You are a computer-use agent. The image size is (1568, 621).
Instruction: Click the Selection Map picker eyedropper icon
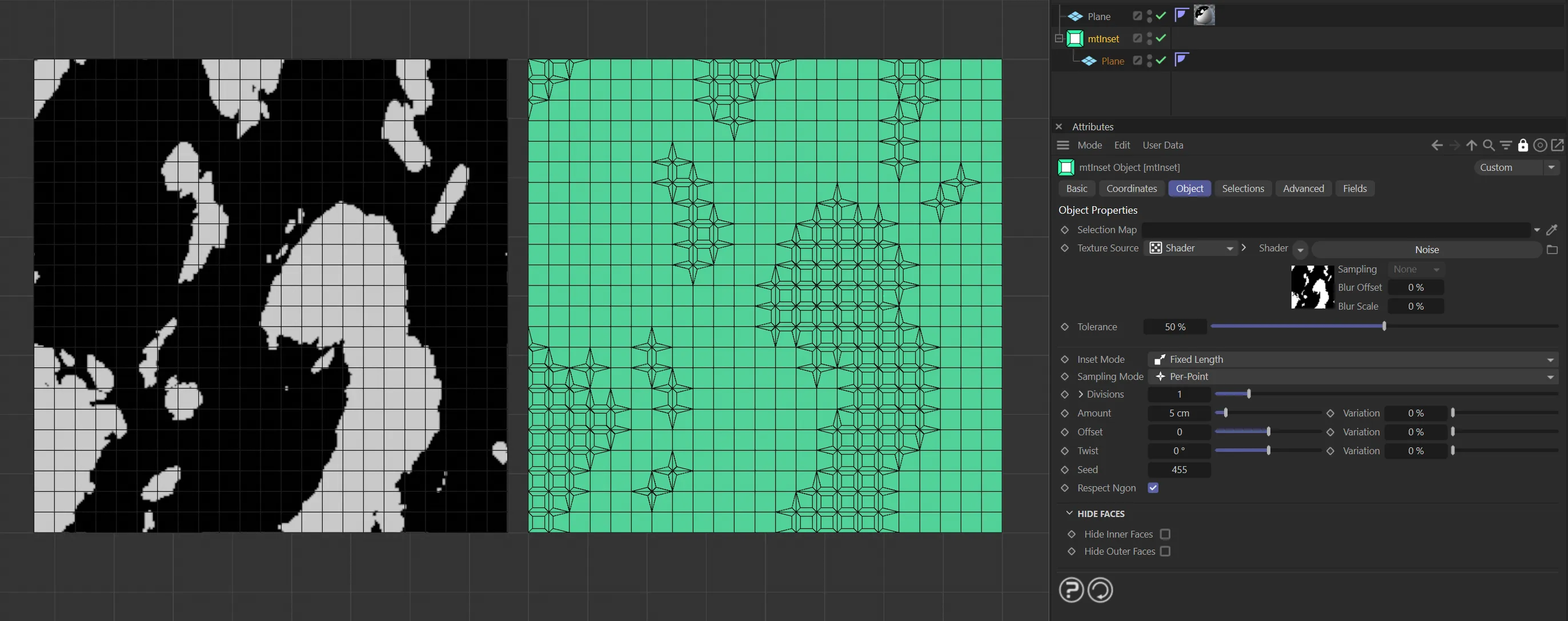(1551, 230)
